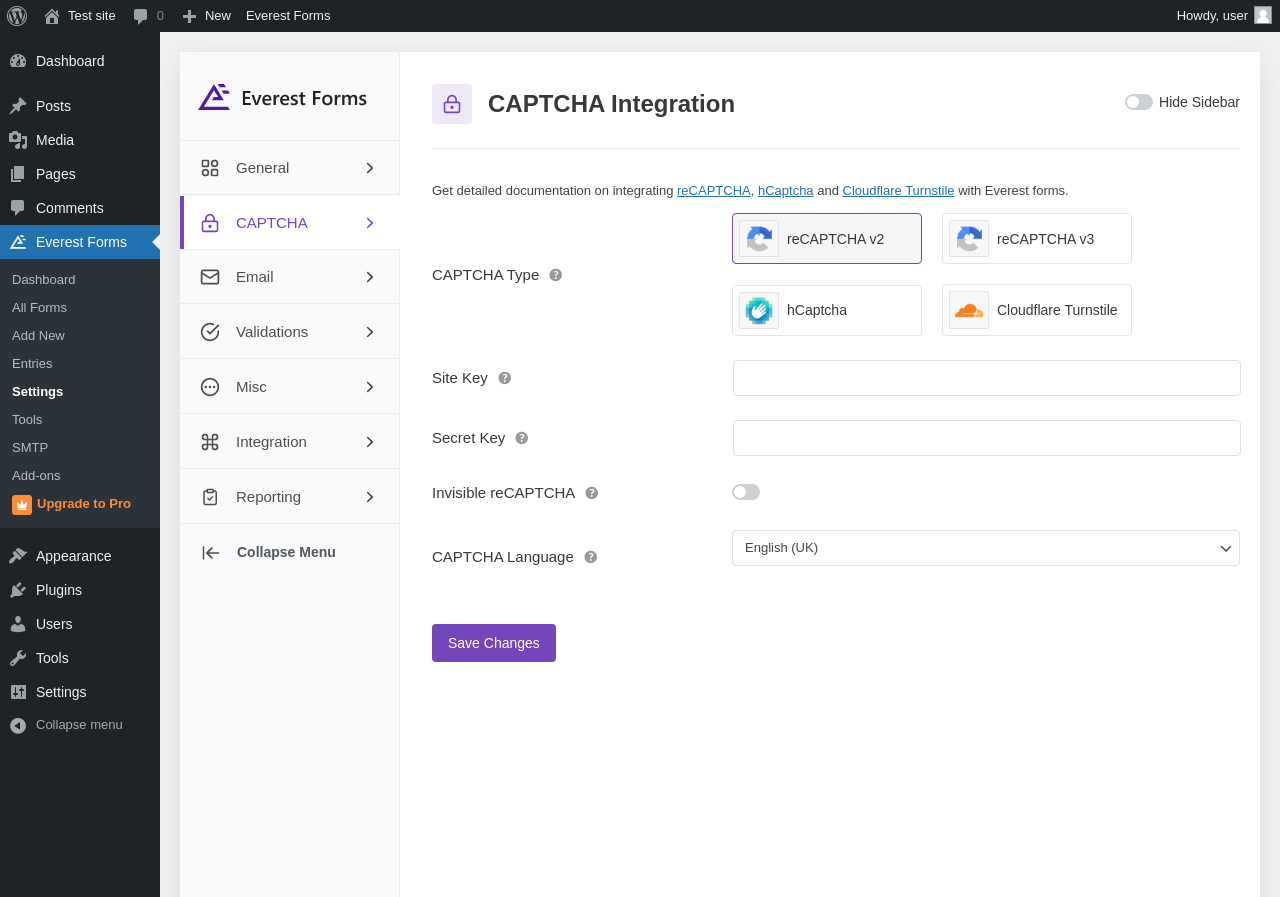
Task: Select the hCaptcha type option
Action: pos(827,310)
